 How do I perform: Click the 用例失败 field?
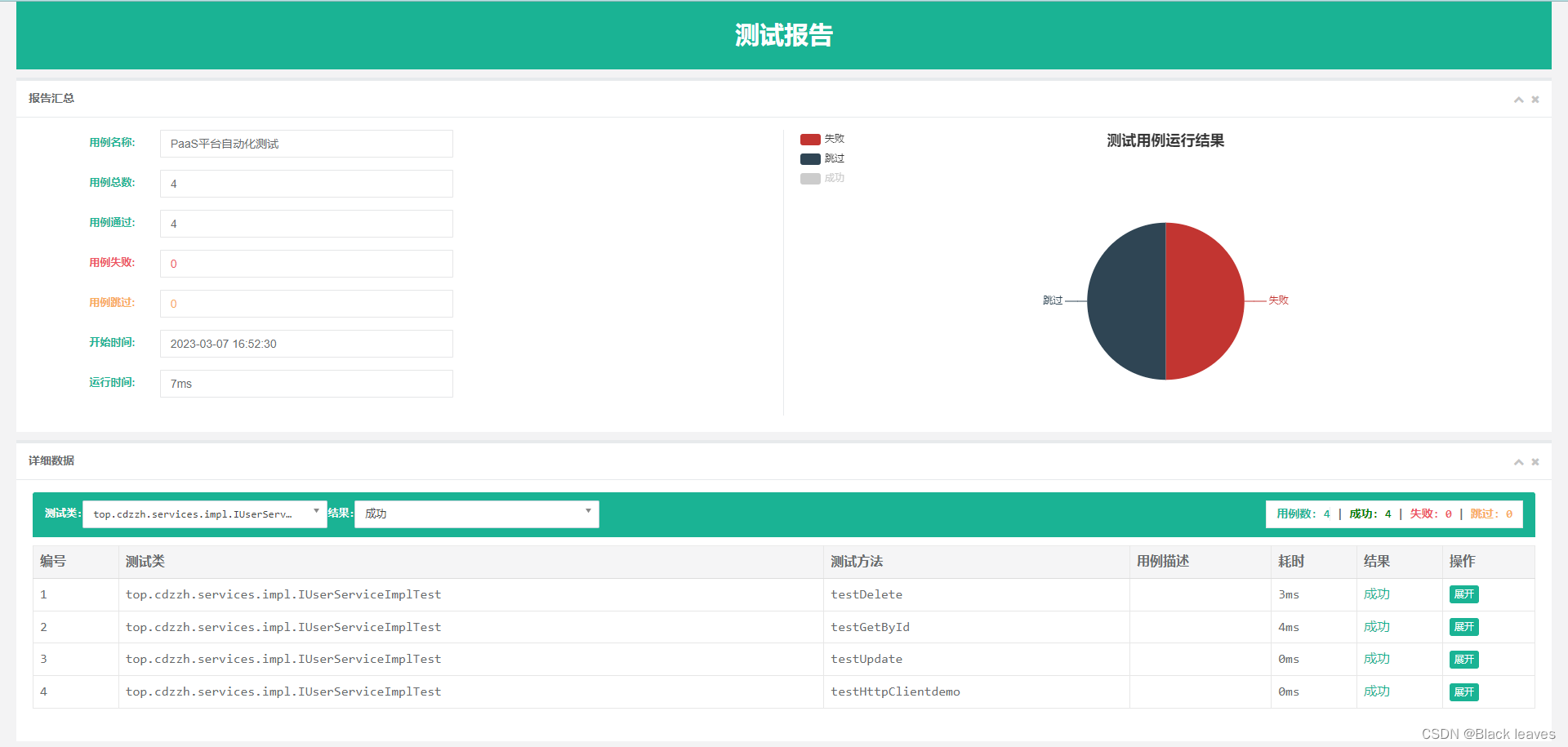(x=306, y=264)
